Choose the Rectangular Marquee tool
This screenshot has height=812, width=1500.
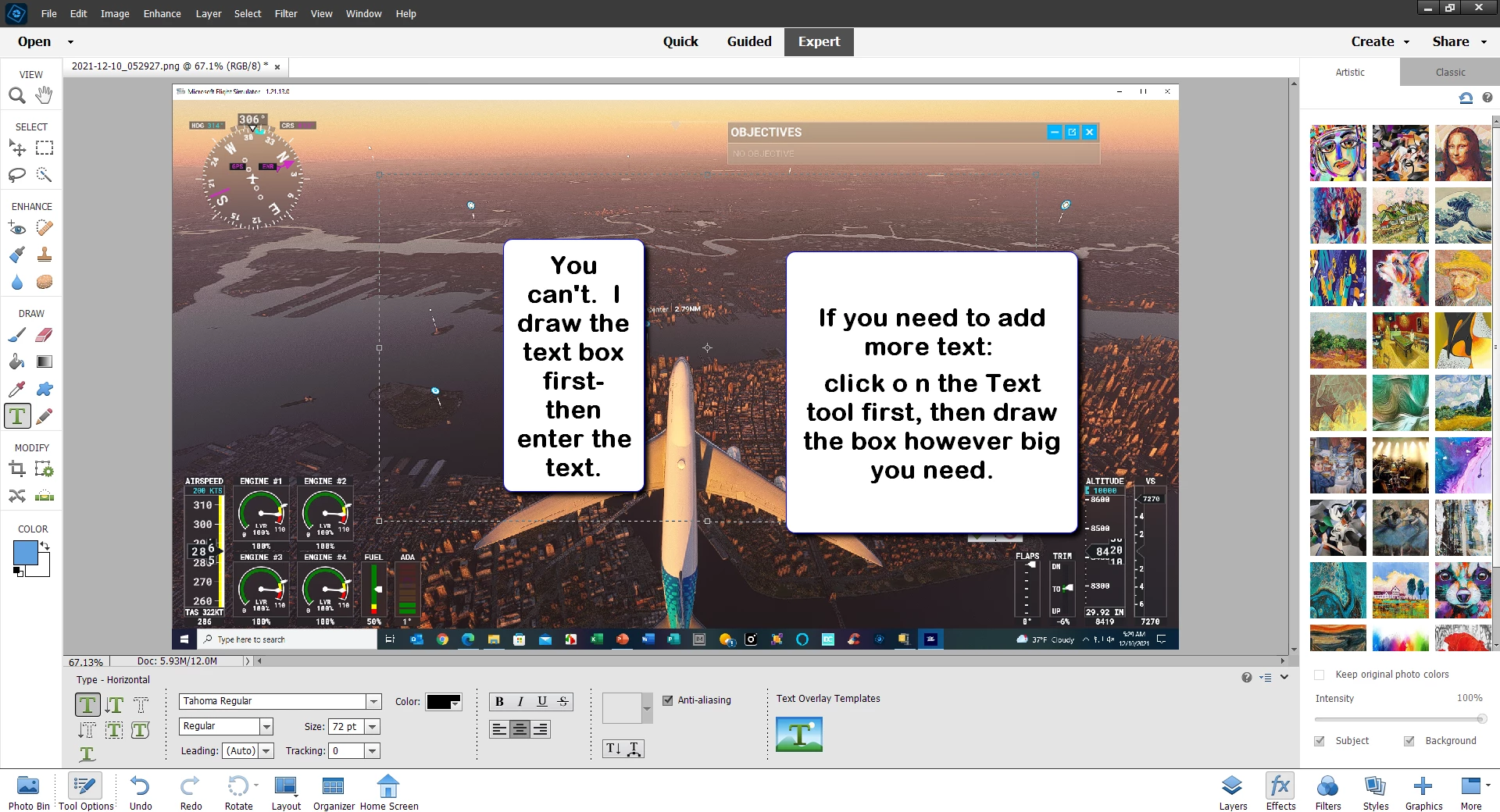coord(45,148)
